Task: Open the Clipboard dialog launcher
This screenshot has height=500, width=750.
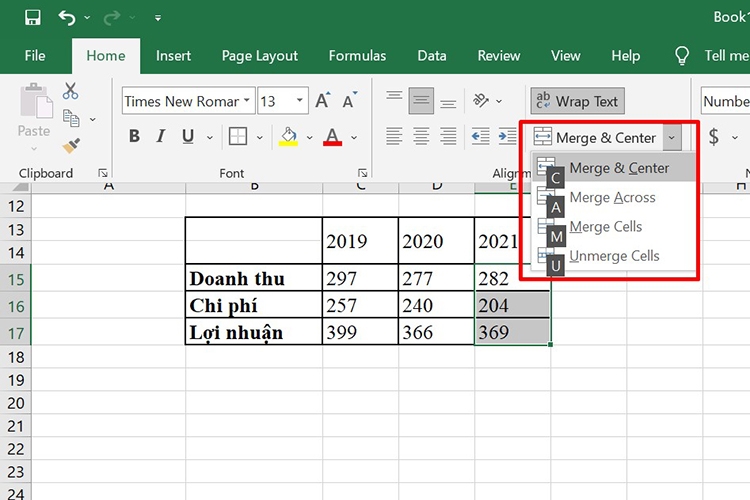Action: (x=102, y=173)
